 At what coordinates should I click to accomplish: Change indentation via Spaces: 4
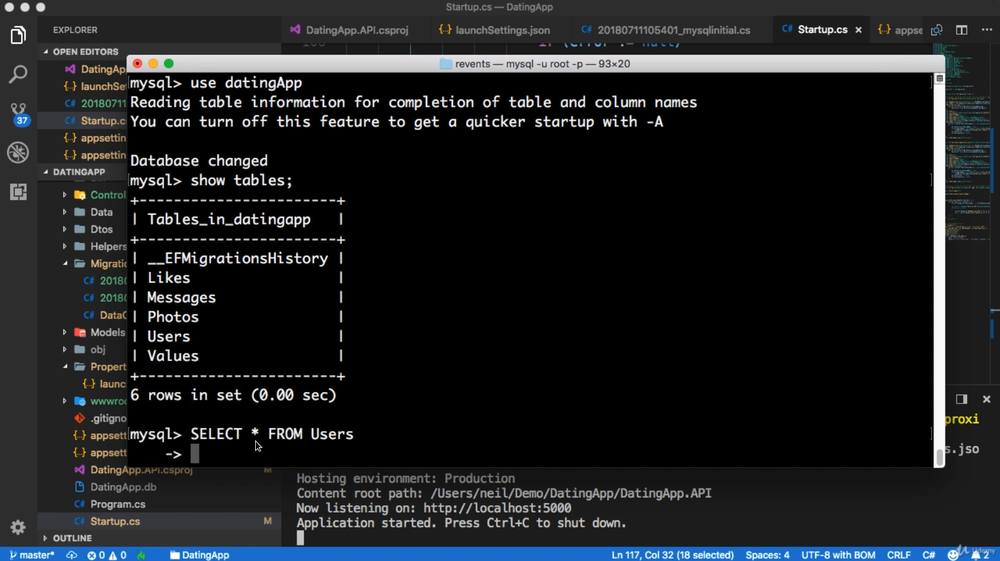tap(767, 555)
